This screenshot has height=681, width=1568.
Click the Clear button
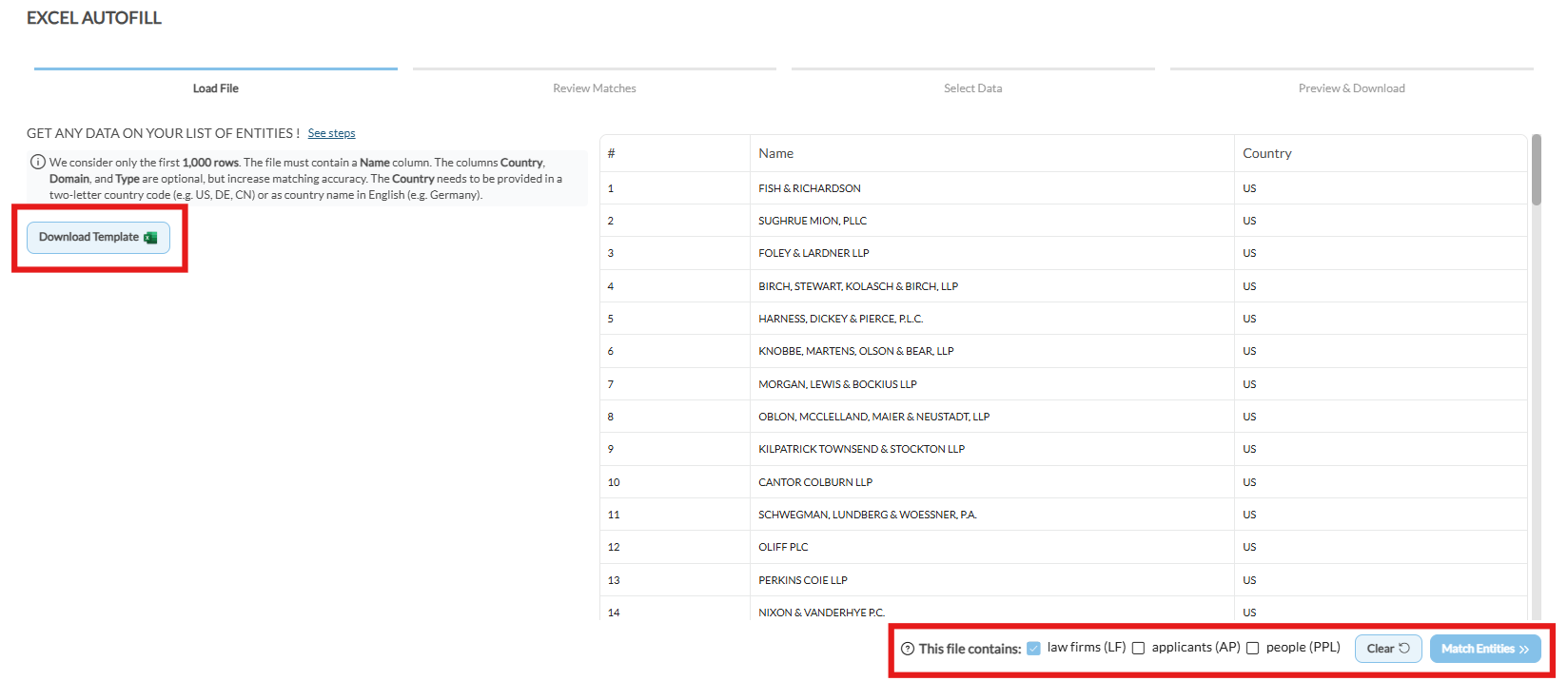click(1388, 649)
